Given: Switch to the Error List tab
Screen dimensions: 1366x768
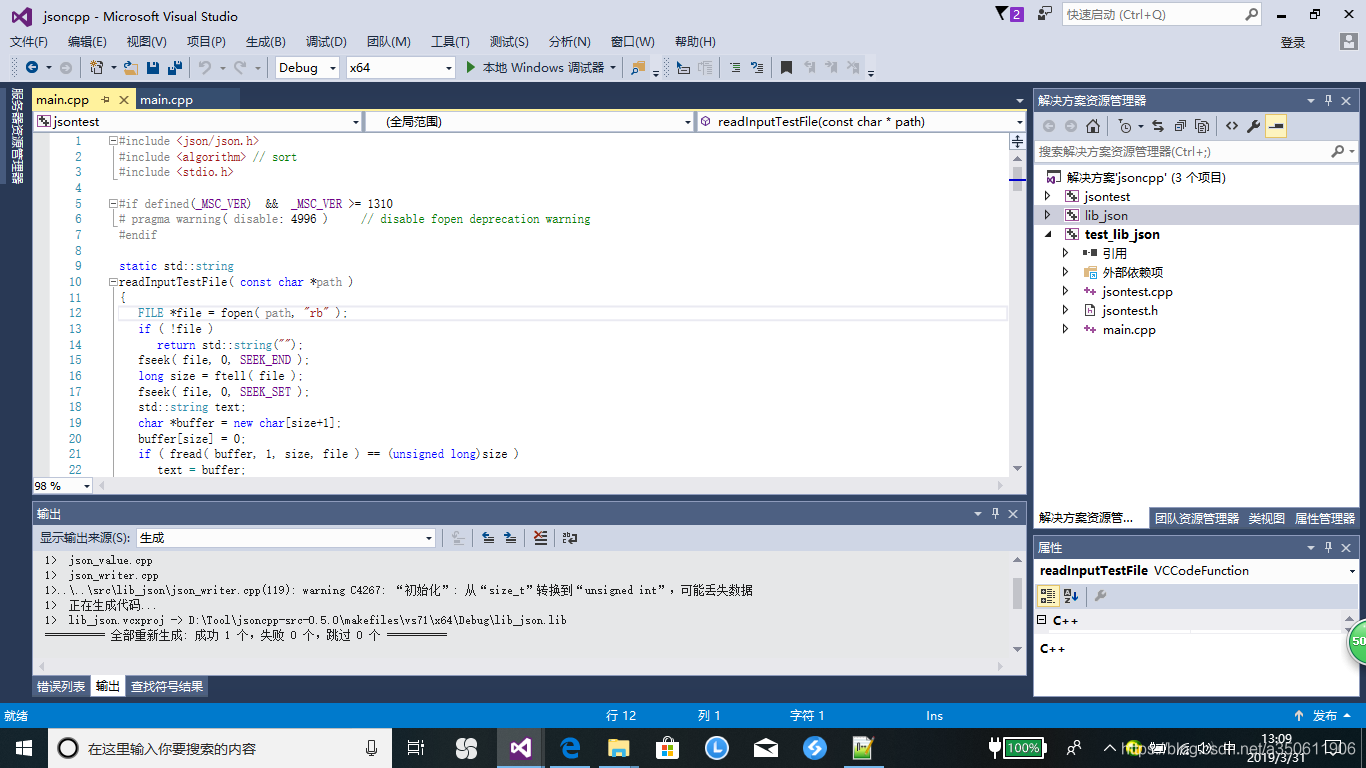Looking at the screenshot, I should click(61, 687).
